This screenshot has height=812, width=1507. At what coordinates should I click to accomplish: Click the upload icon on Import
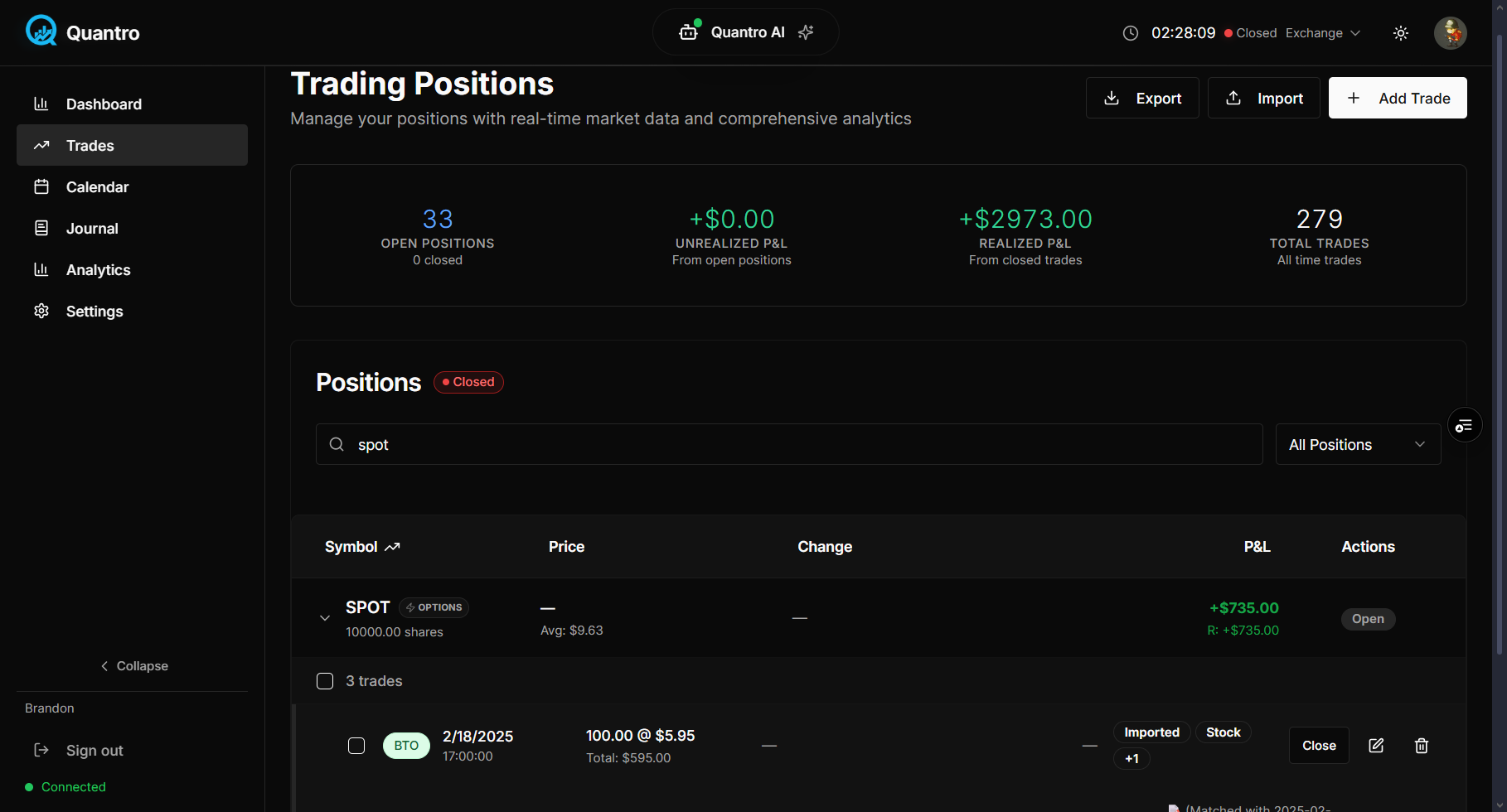click(1233, 98)
